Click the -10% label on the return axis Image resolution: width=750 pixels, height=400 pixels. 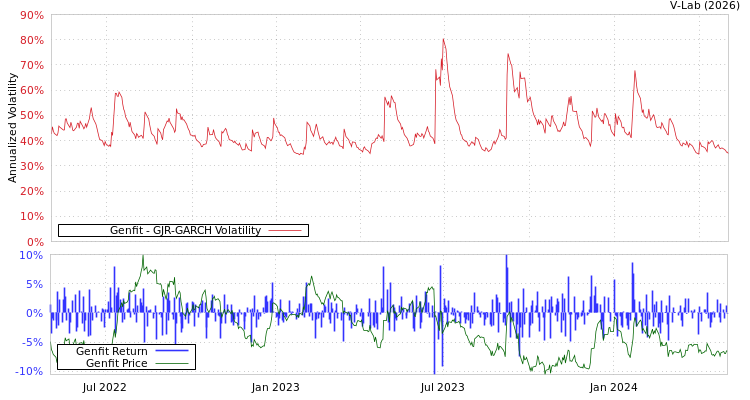tap(29, 371)
